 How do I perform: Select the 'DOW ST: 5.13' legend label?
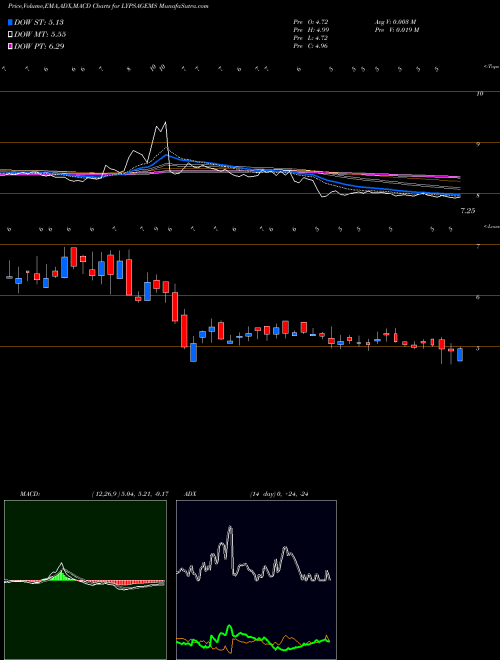(x=39, y=22)
